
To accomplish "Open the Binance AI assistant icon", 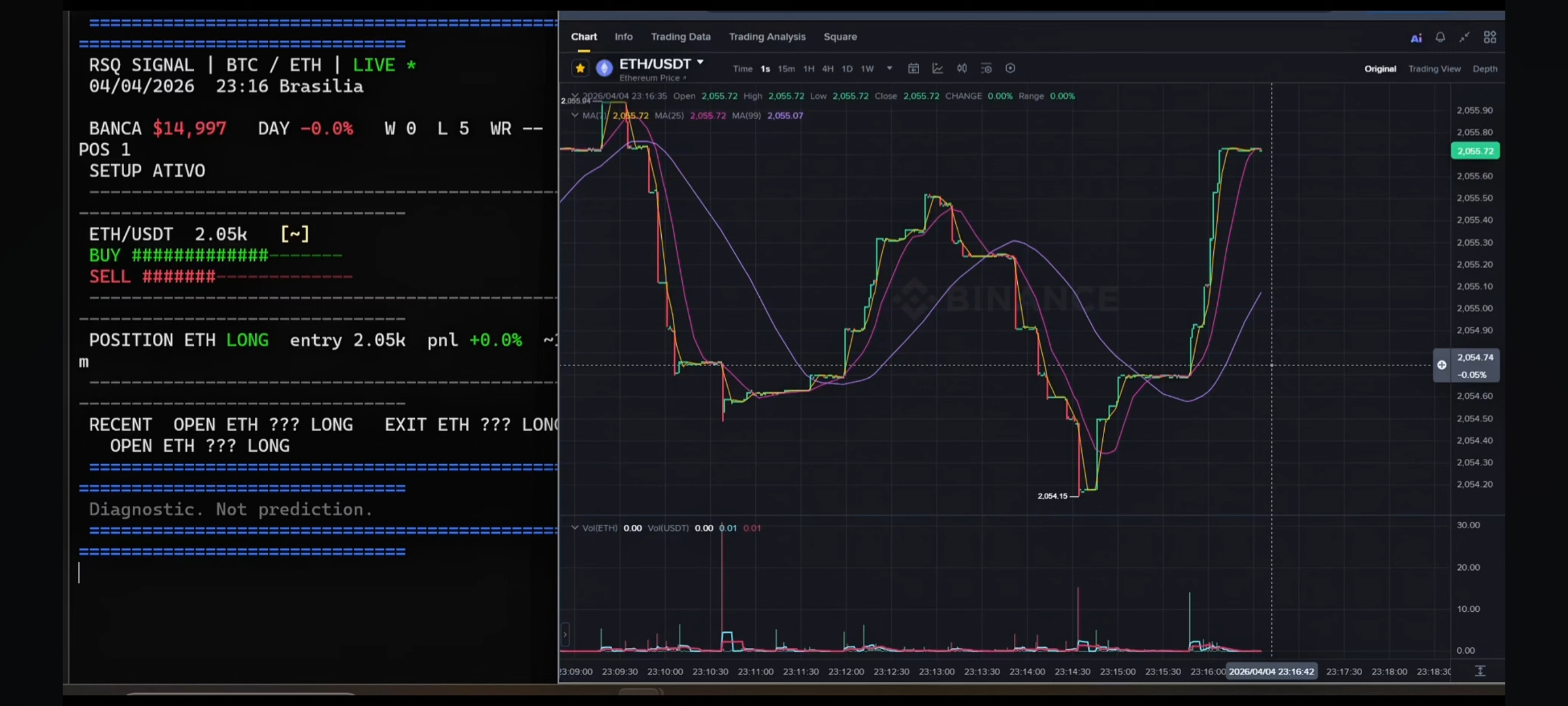I will tap(1416, 38).
